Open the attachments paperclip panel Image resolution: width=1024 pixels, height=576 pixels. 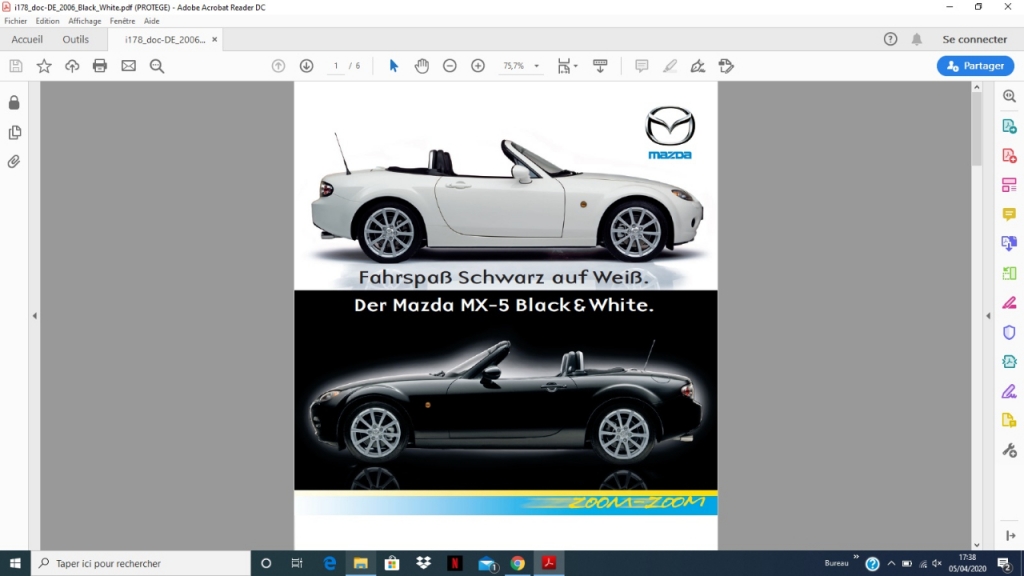14,161
